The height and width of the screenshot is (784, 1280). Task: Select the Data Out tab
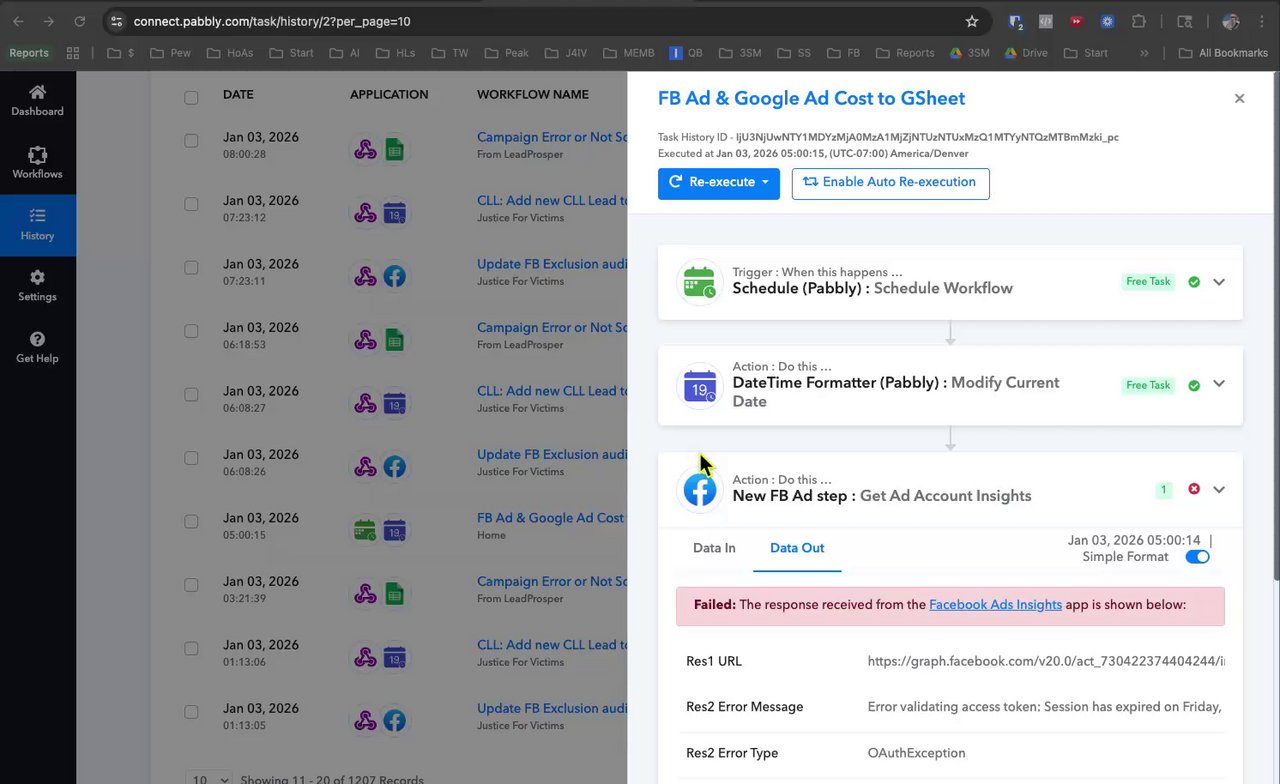pyautogui.click(x=797, y=548)
